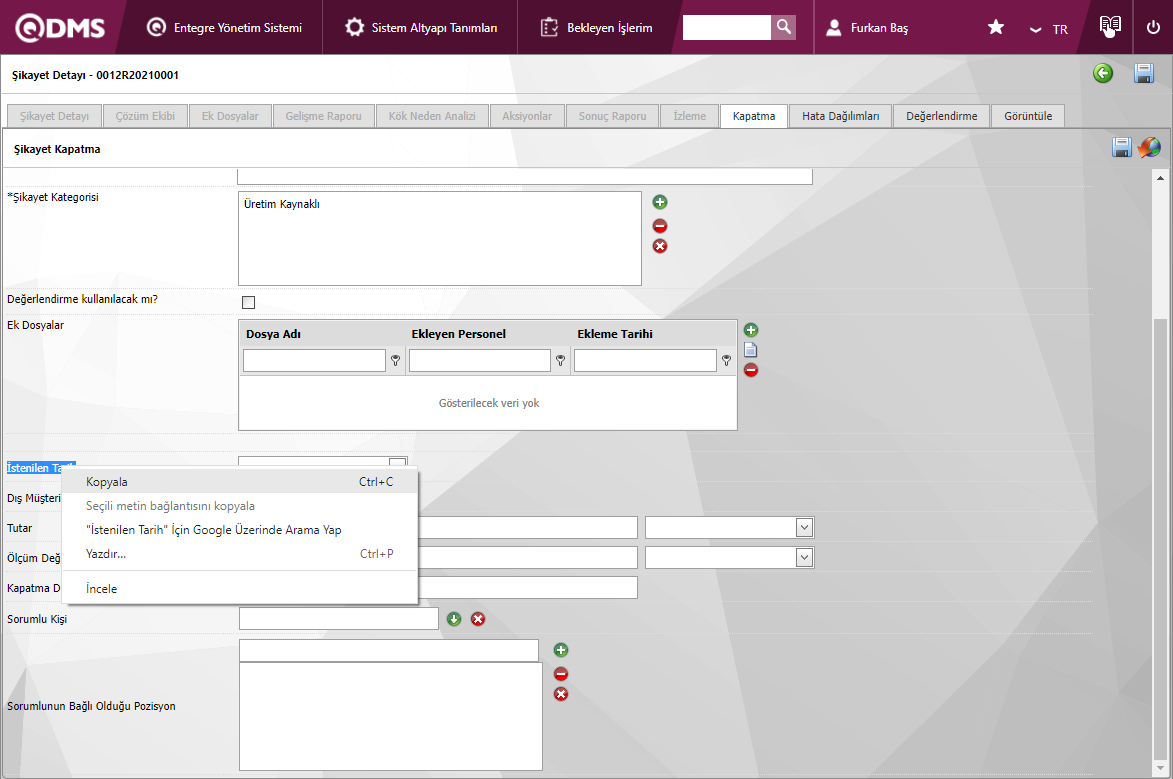Open the favorites star icon

coord(996,27)
